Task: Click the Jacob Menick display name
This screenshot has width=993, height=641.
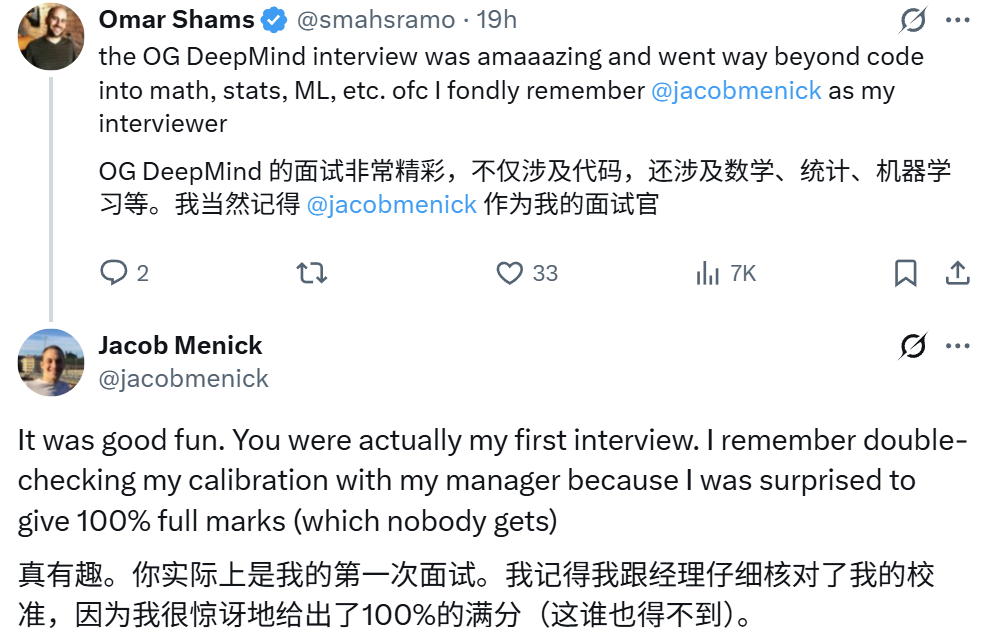Action: tap(180, 345)
